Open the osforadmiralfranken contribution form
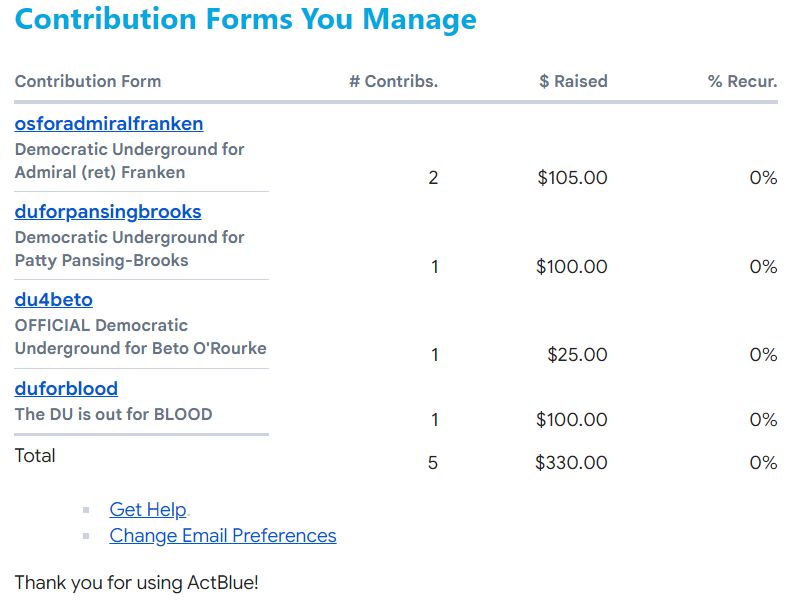Screen dimensions: 789x601 (x=109, y=124)
